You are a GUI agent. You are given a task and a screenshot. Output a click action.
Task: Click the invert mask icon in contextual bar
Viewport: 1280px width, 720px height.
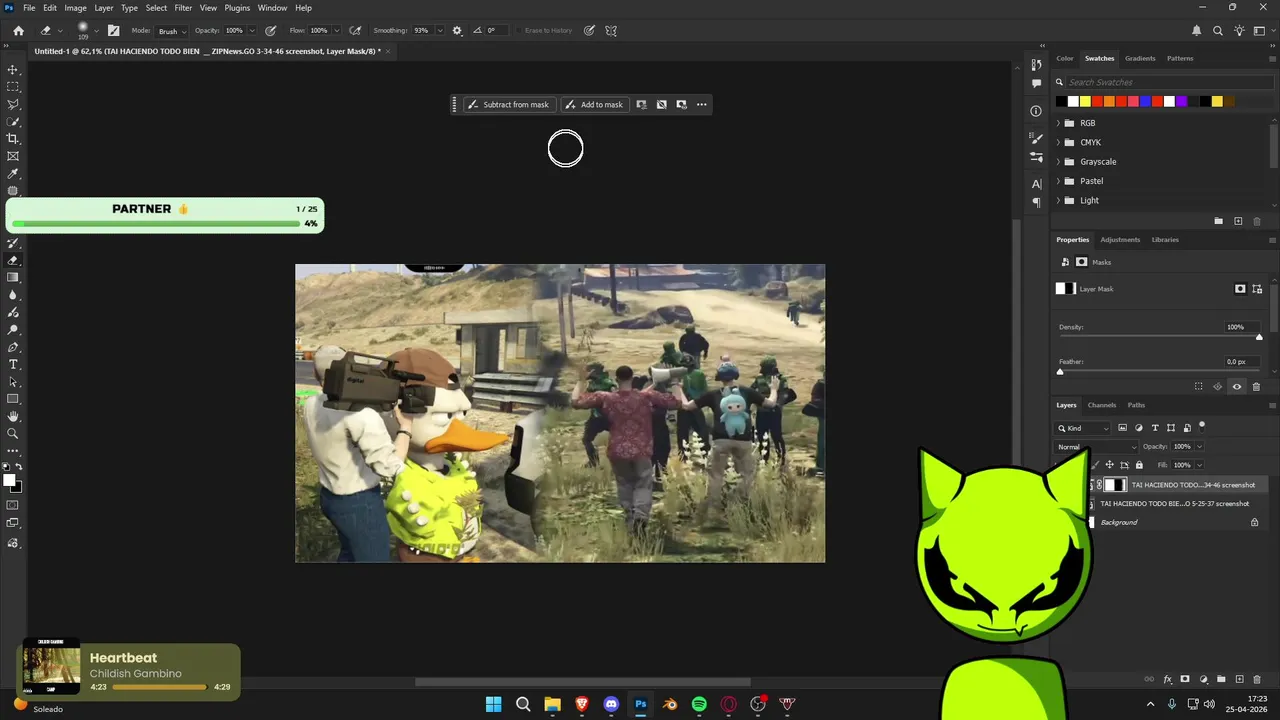point(661,104)
